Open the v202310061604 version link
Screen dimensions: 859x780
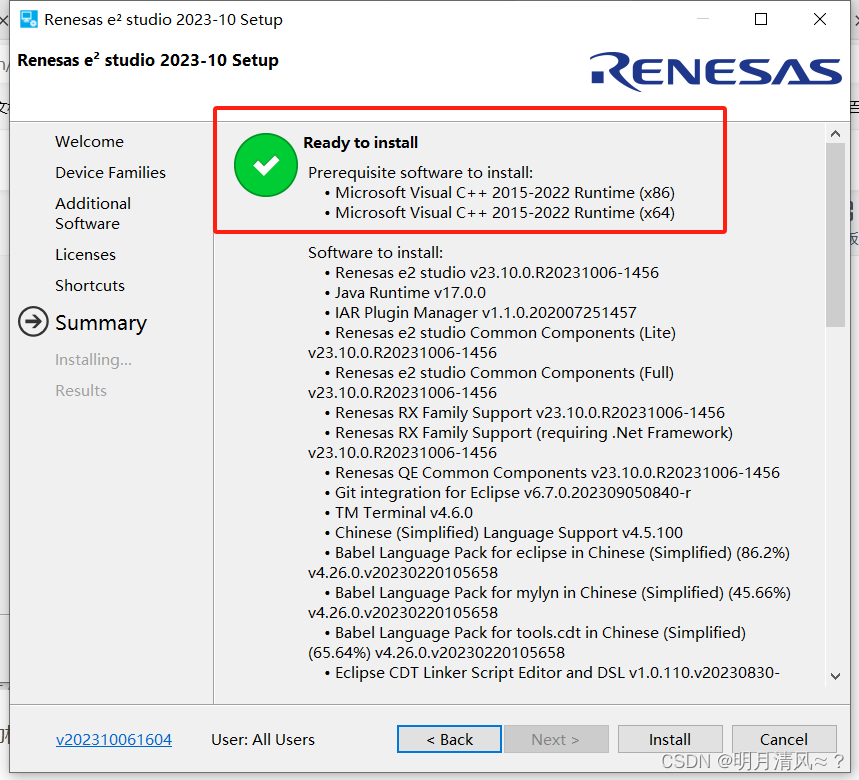pos(114,739)
